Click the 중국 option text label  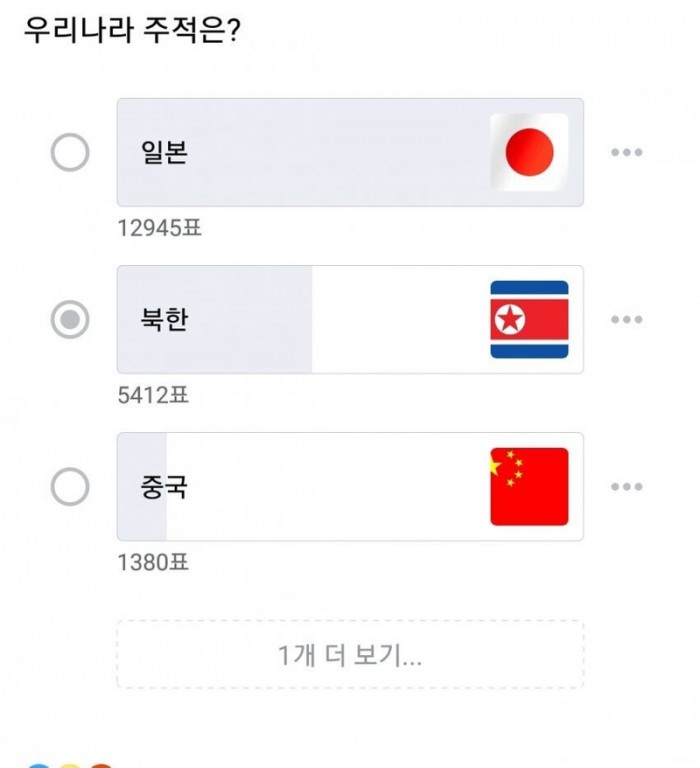pos(165,488)
